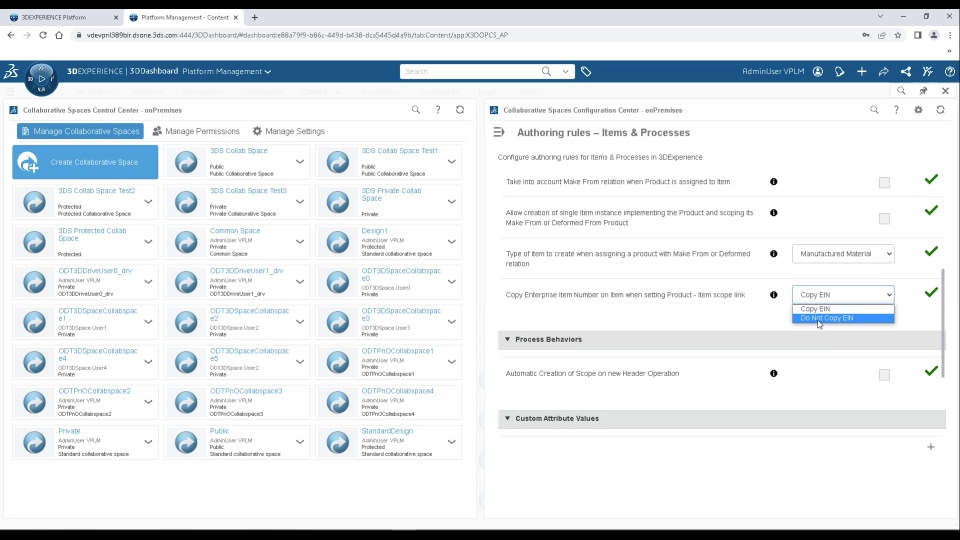Open the 3DS Collab Space Test2 link

[x=97, y=190]
